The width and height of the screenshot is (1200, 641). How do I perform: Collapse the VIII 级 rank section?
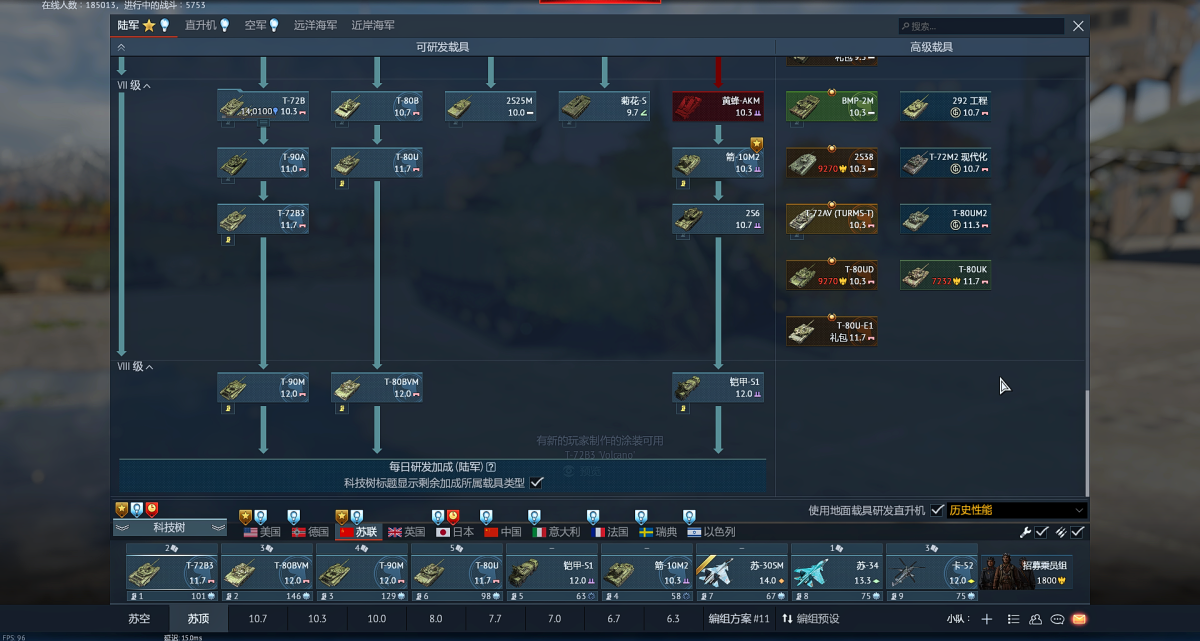pos(135,367)
